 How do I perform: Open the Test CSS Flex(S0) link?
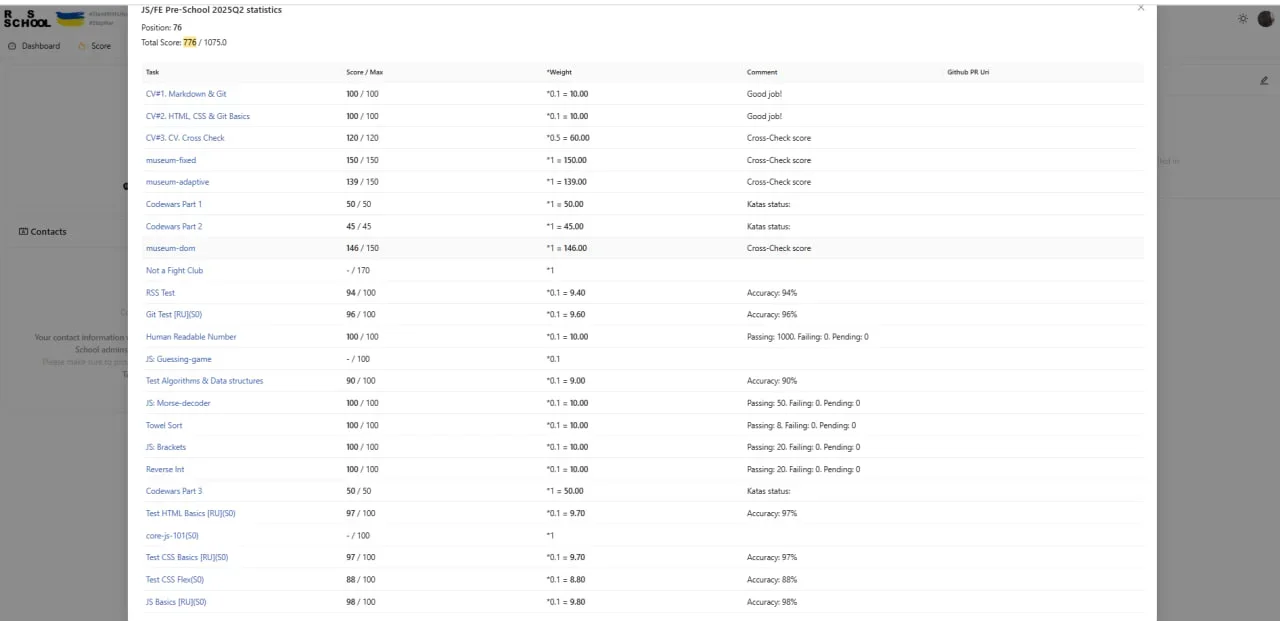(175, 580)
